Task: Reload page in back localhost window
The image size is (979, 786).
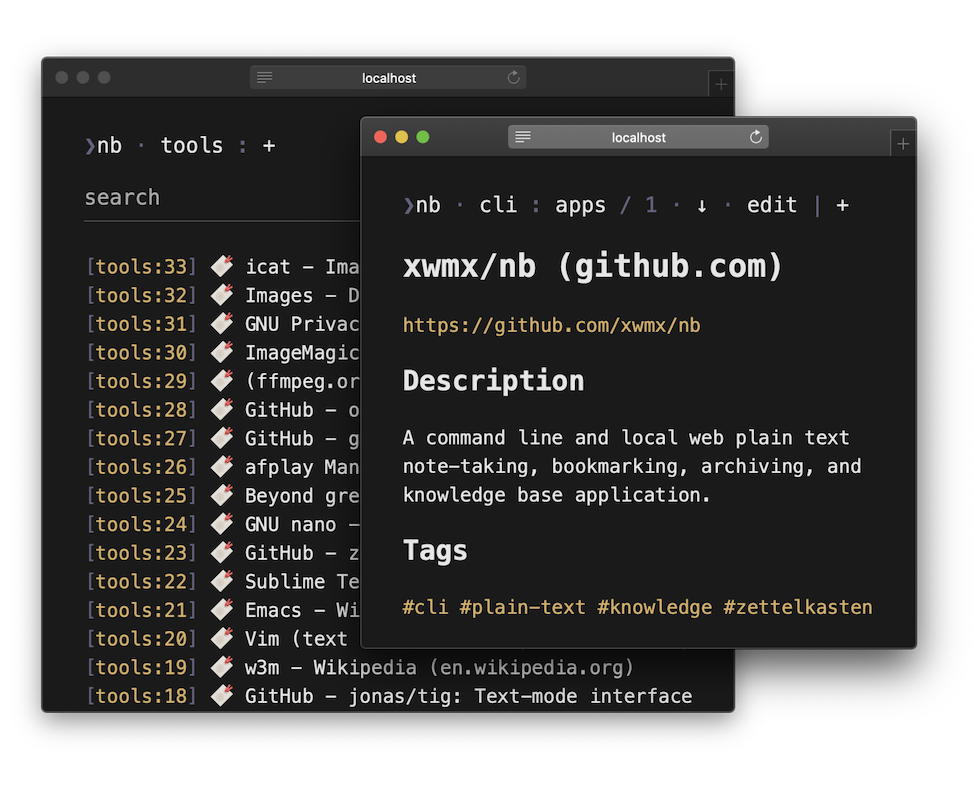Action: 513,77
